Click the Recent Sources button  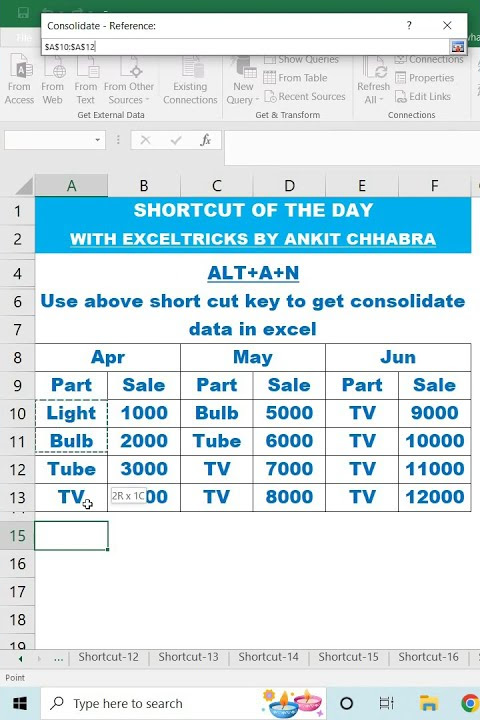pyautogui.click(x=305, y=96)
